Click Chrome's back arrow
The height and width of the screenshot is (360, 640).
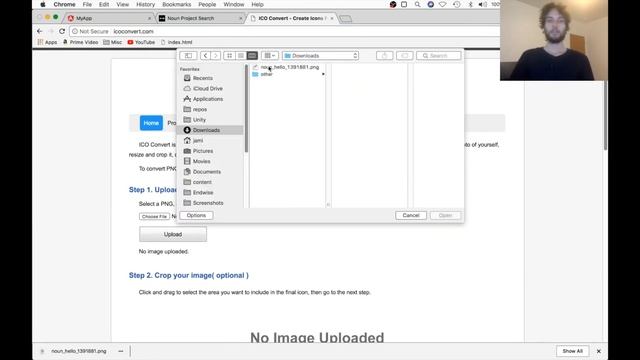[40, 31]
